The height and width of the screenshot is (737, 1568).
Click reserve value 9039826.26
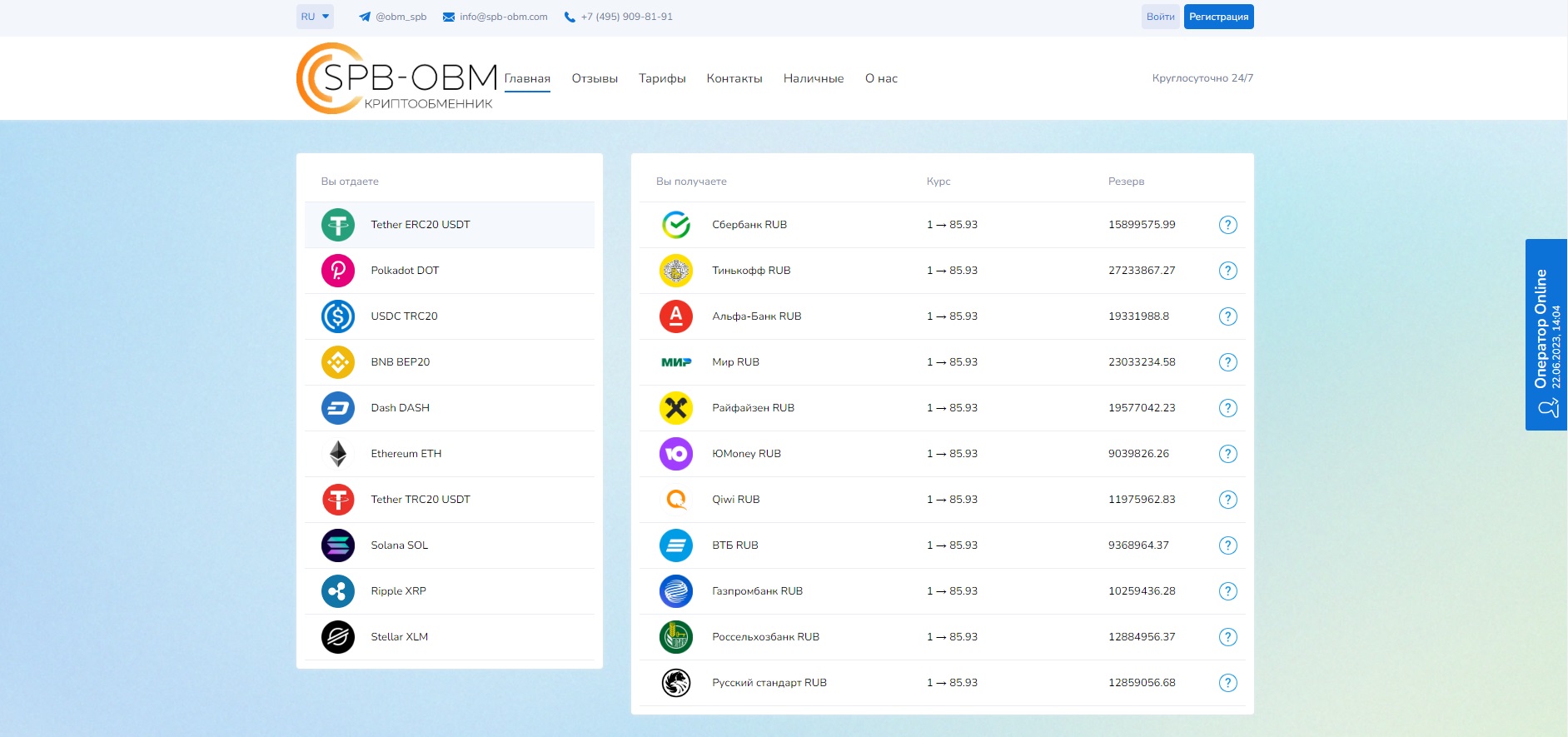coord(1138,454)
